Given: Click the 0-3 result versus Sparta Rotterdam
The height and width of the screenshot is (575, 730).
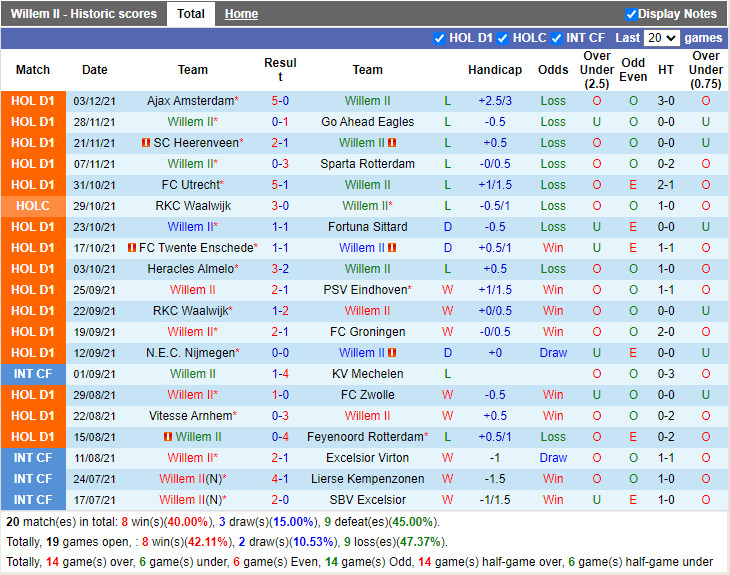Looking at the screenshot, I should point(280,164).
